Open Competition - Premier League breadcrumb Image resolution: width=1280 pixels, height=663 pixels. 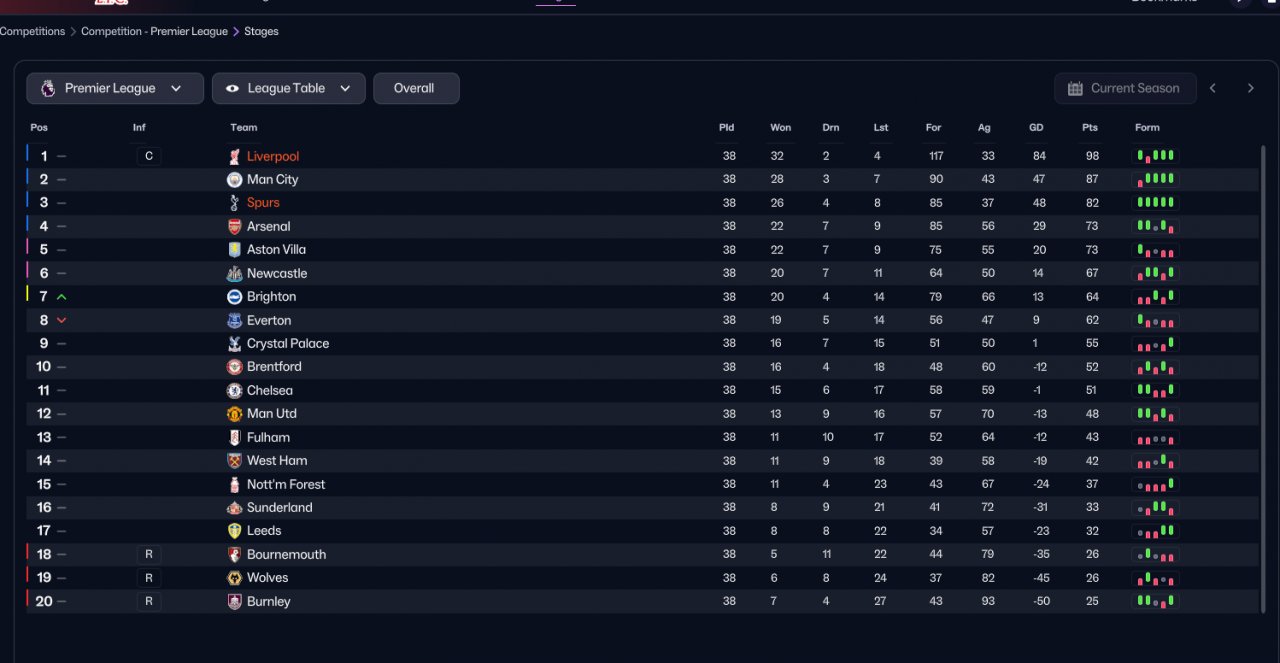(x=154, y=31)
